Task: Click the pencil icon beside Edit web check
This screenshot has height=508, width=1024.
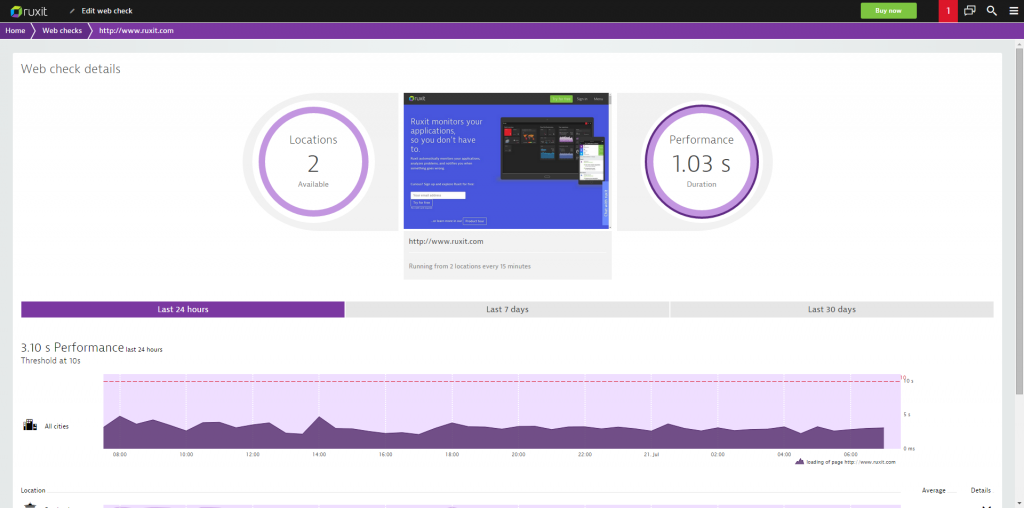Action: click(x=72, y=11)
